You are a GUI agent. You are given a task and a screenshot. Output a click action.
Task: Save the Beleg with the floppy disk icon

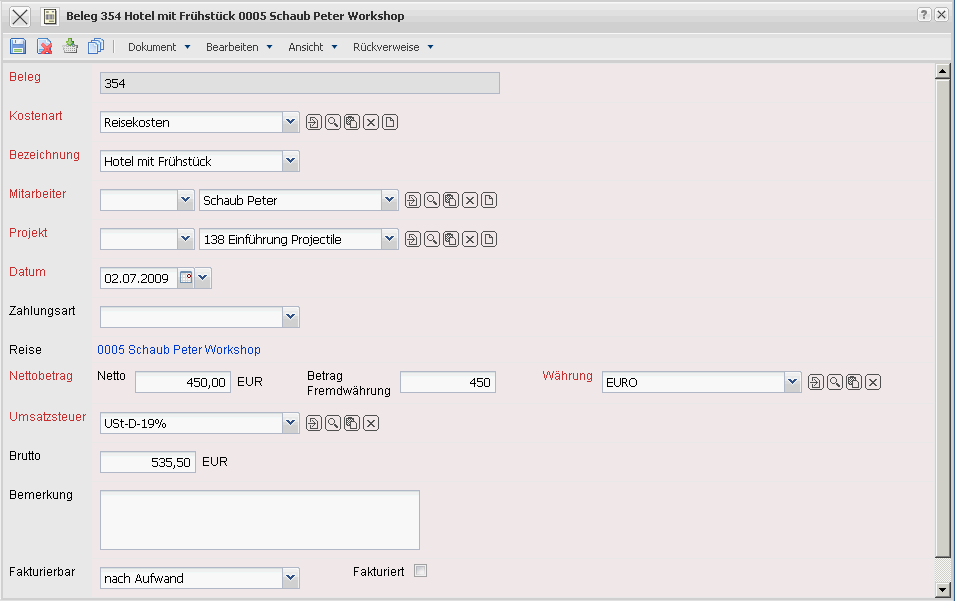click(x=18, y=46)
